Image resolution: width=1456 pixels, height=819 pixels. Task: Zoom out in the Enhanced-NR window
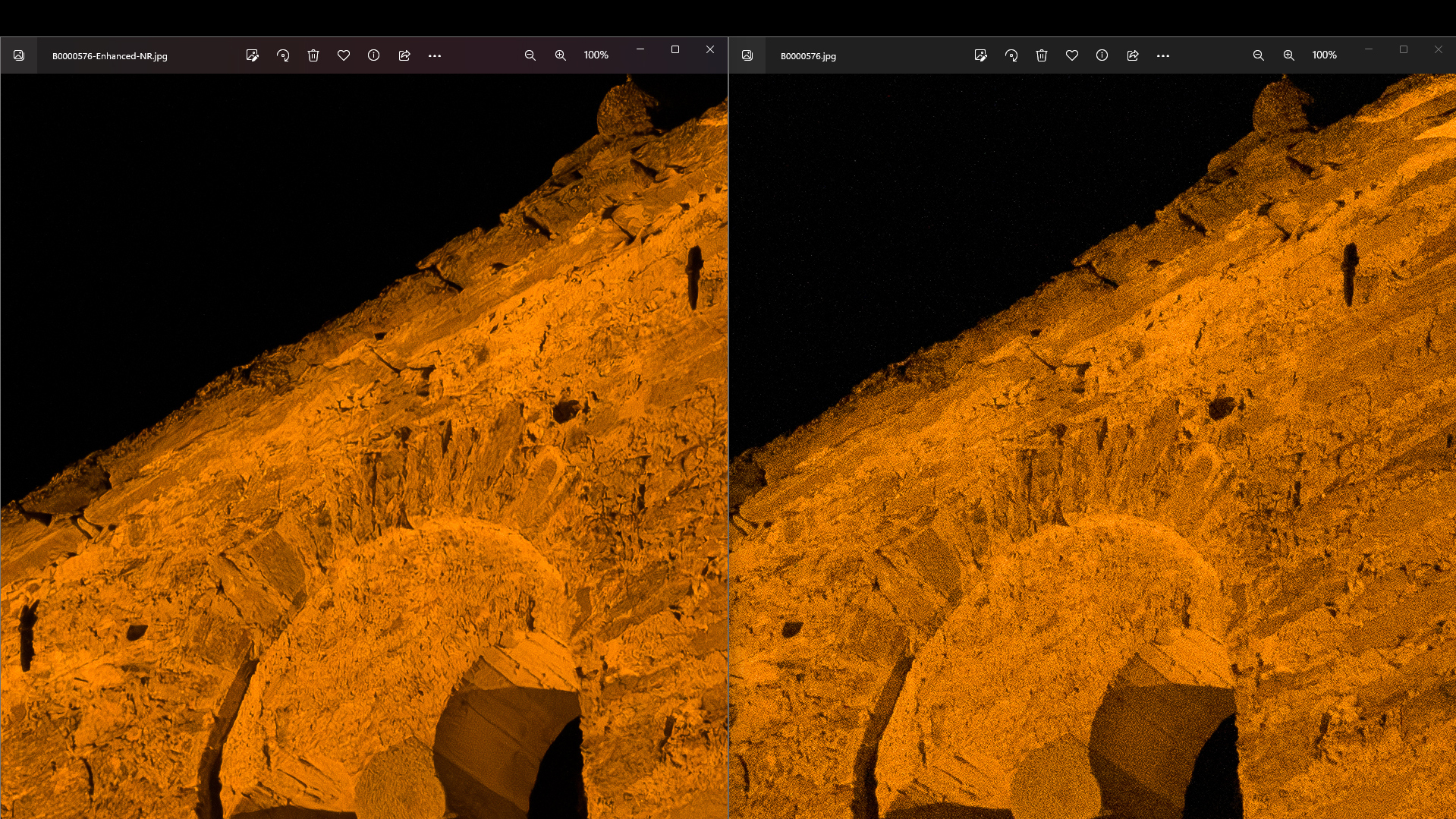click(x=530, y=55)
